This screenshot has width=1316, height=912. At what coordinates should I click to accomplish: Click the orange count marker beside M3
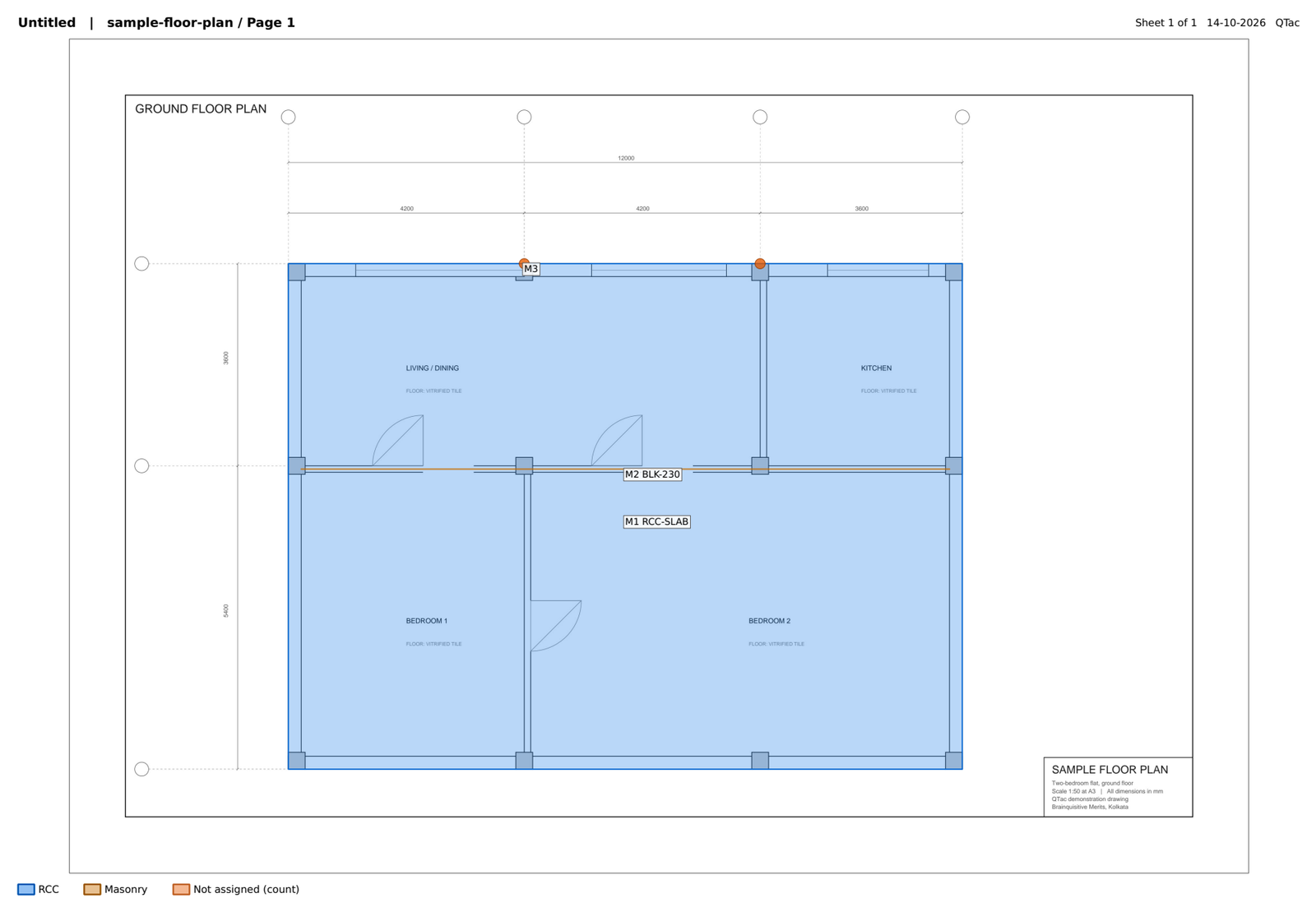[524, 263]
